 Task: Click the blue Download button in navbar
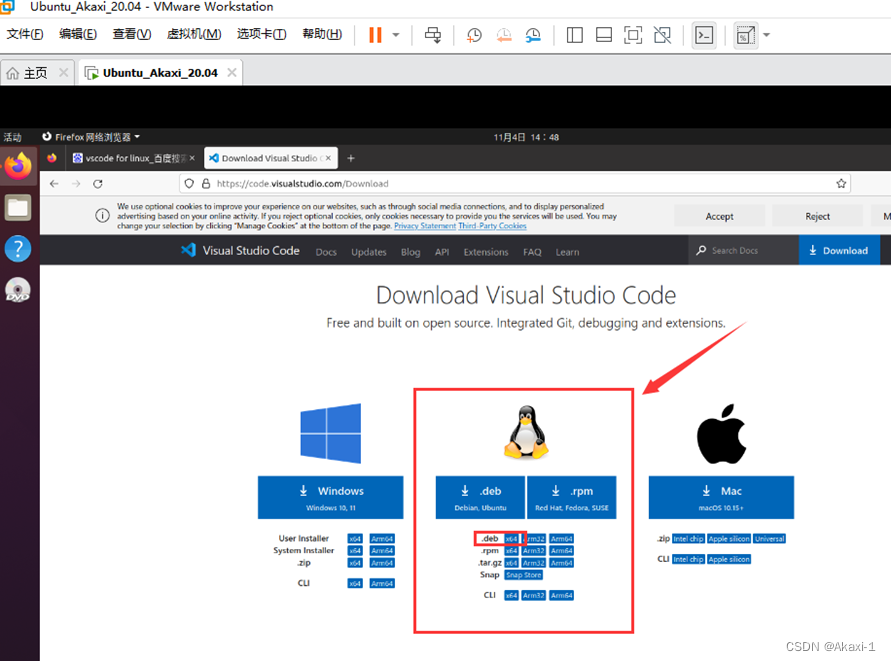[839, 250]
